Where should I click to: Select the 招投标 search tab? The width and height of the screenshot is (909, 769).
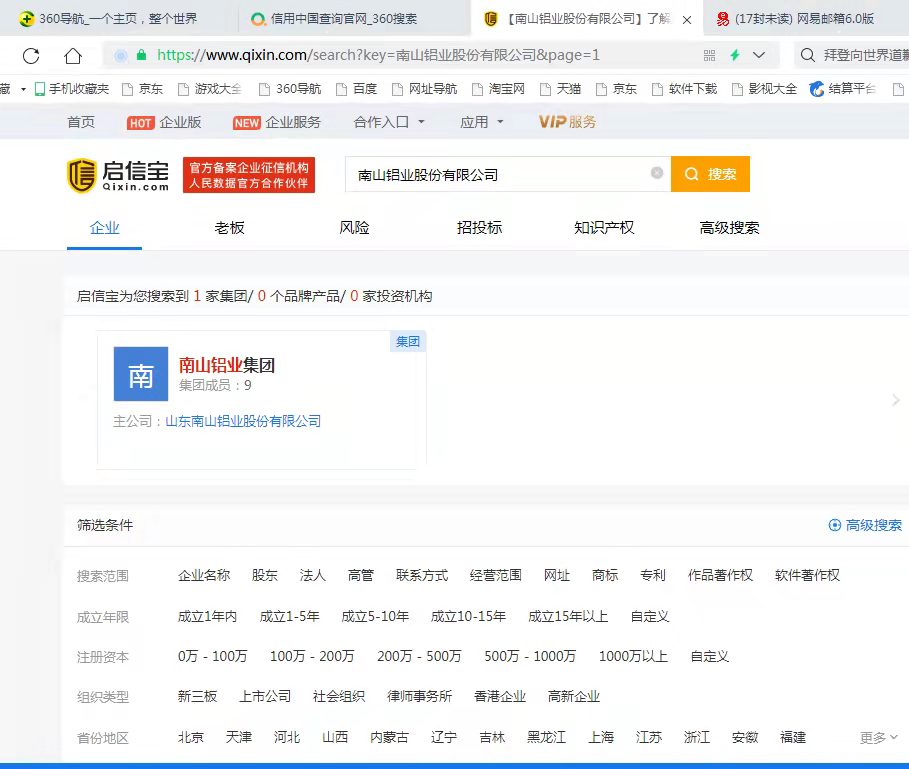click(479, 228)
